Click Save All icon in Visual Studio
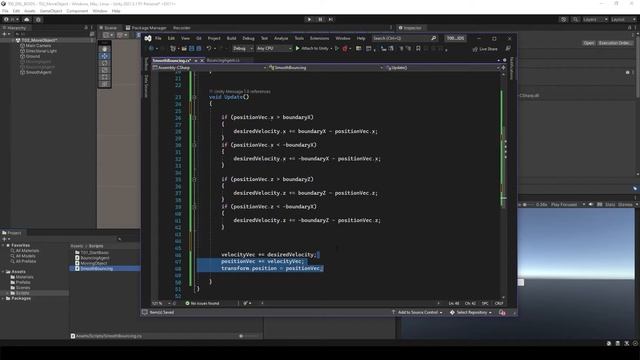The image size is (640, 360). [x=199, y=49]
